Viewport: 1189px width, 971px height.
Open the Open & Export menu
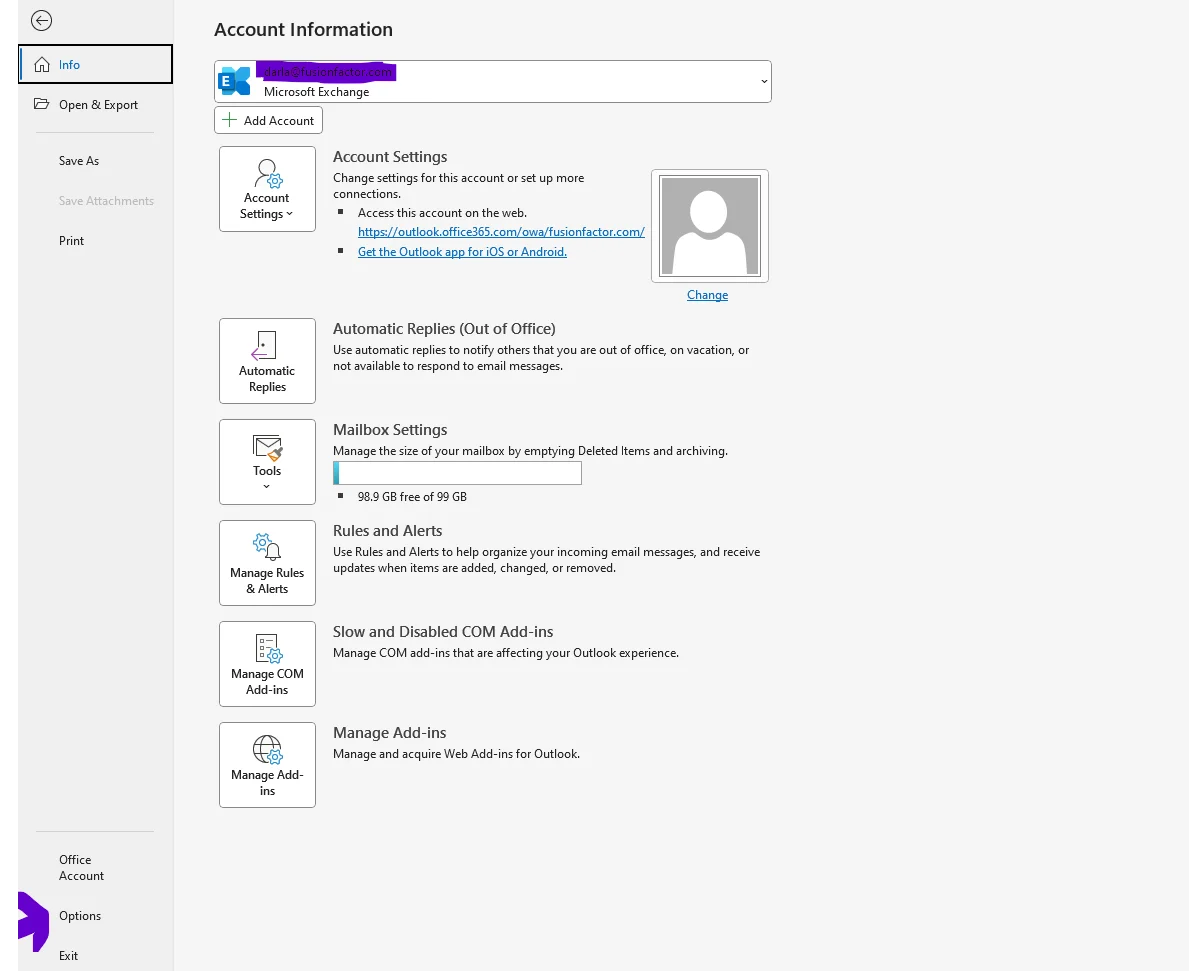[x=96, y=105]
